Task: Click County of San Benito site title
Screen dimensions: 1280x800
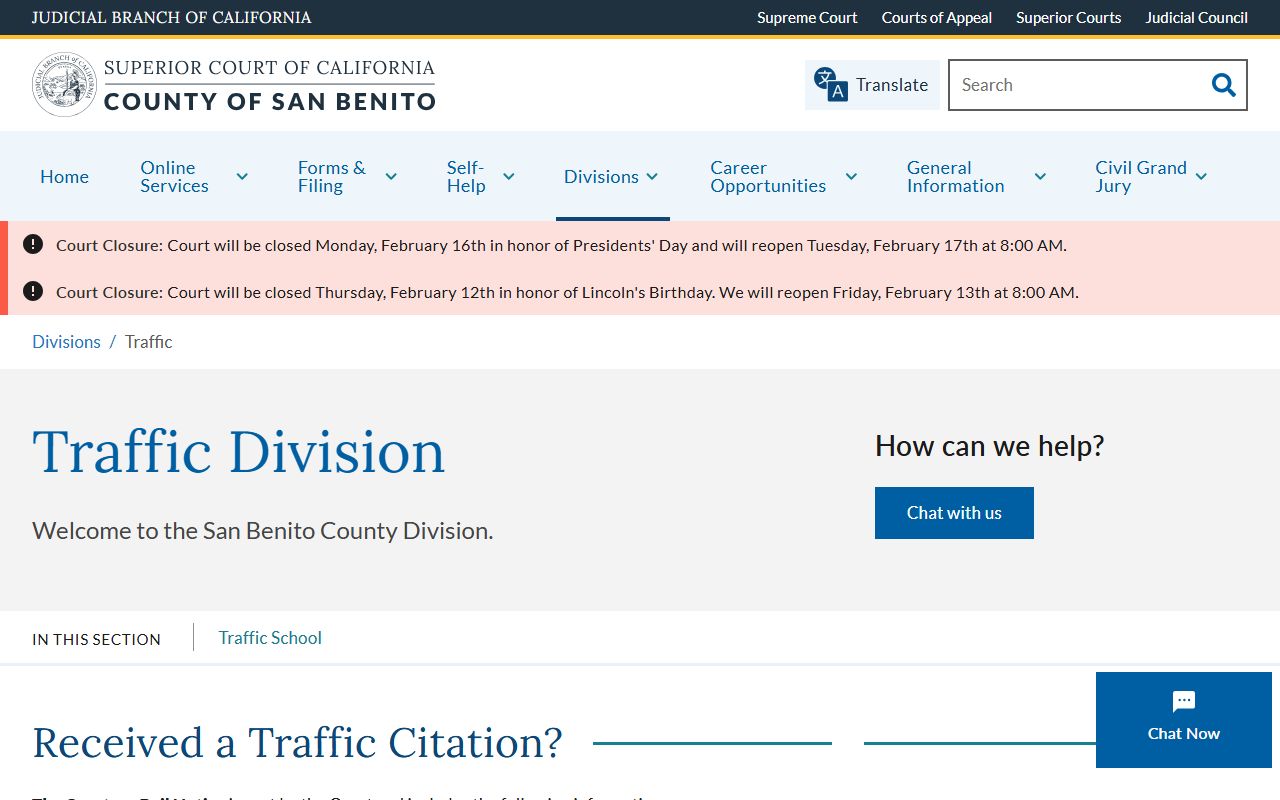Action: coord(270,101)
